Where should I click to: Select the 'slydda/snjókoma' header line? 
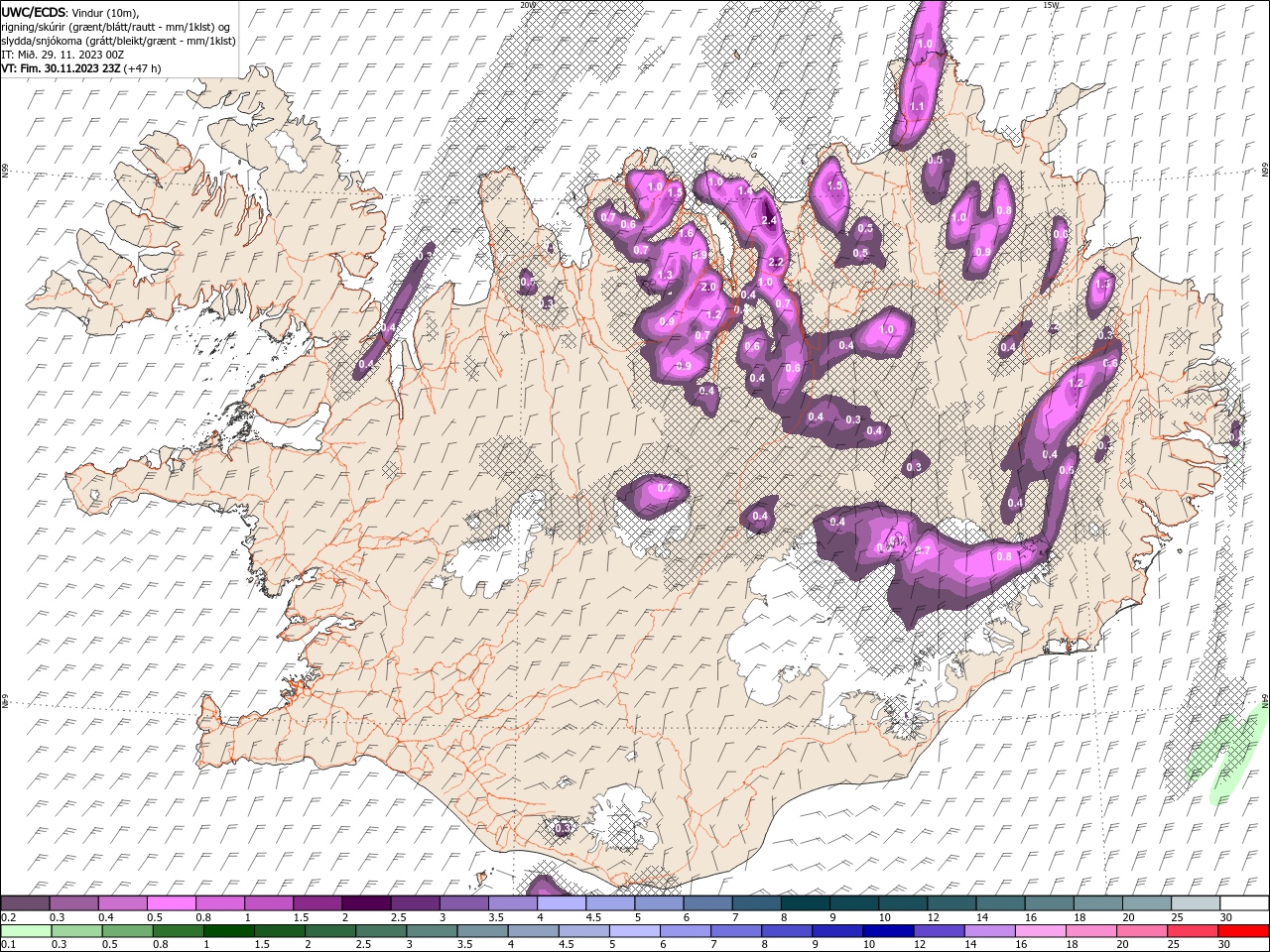click(x=119, y=41)
